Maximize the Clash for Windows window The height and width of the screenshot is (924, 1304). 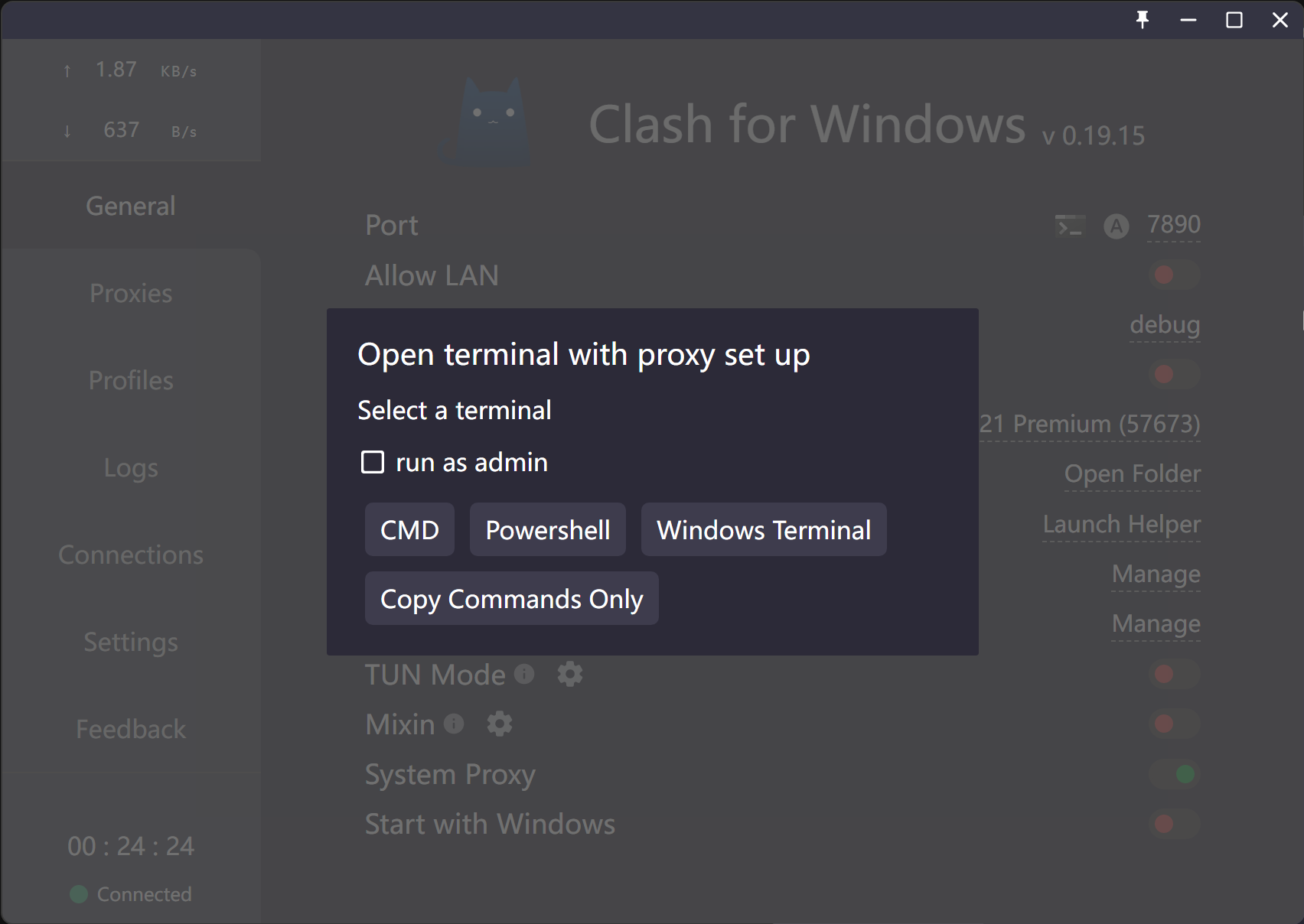tap(1234, 20)
